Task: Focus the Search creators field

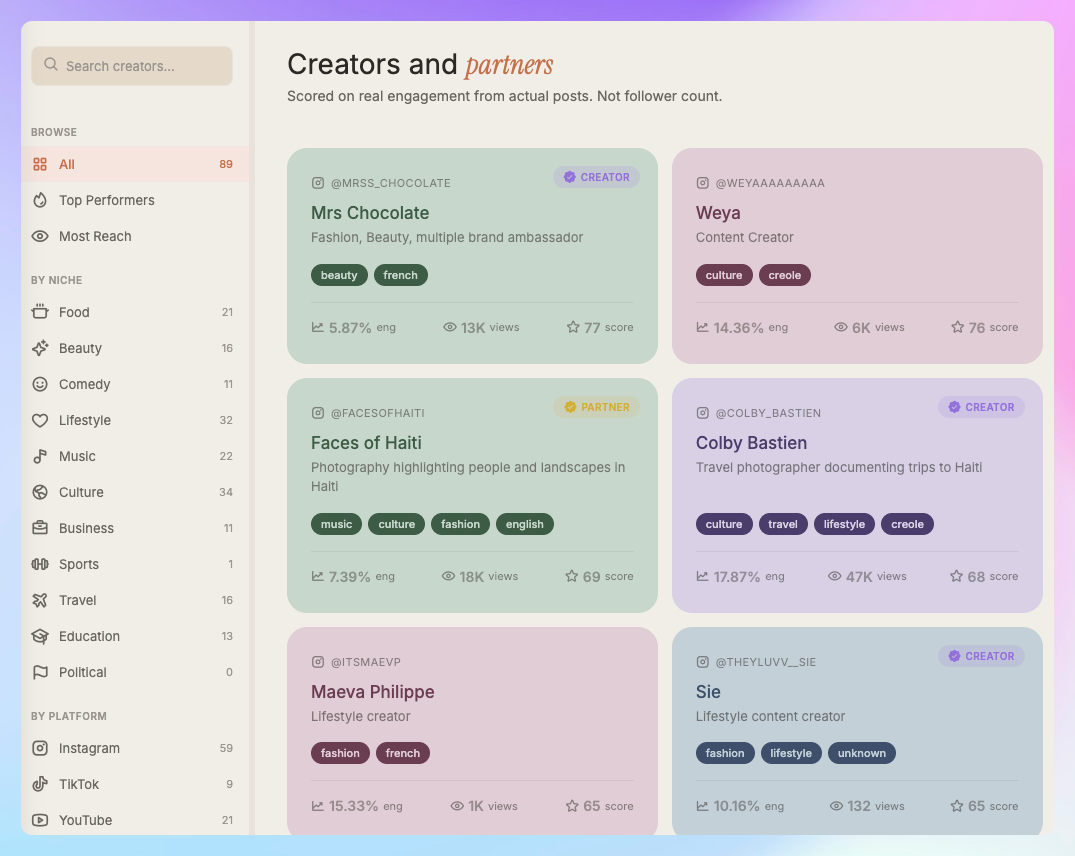Action: pyautogui.click(x=132, y=66)
